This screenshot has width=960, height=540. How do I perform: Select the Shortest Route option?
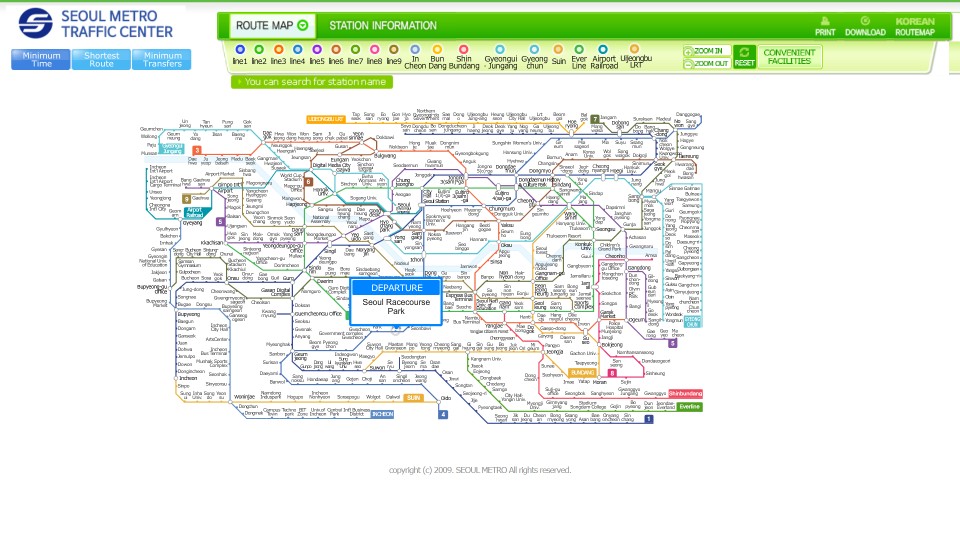tap(101, 59)
